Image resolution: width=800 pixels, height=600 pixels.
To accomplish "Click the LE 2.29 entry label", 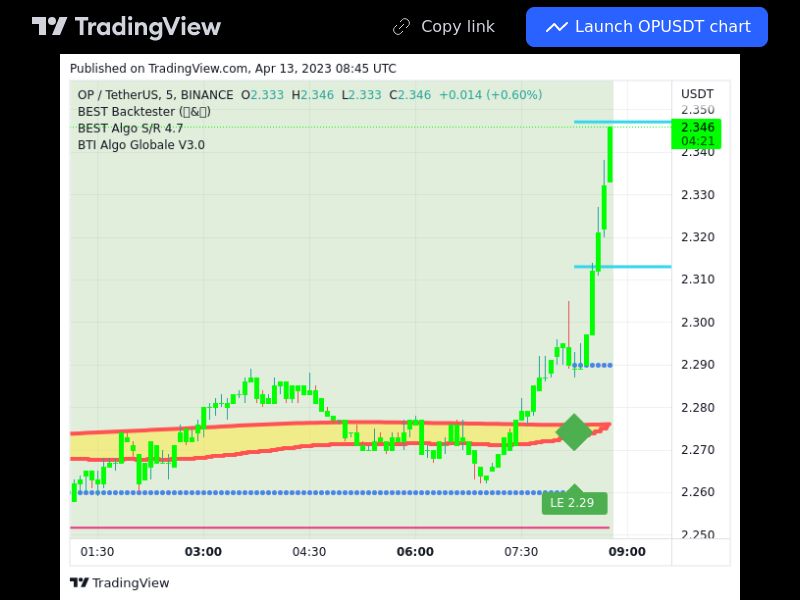I will click(x=574, y=503).
